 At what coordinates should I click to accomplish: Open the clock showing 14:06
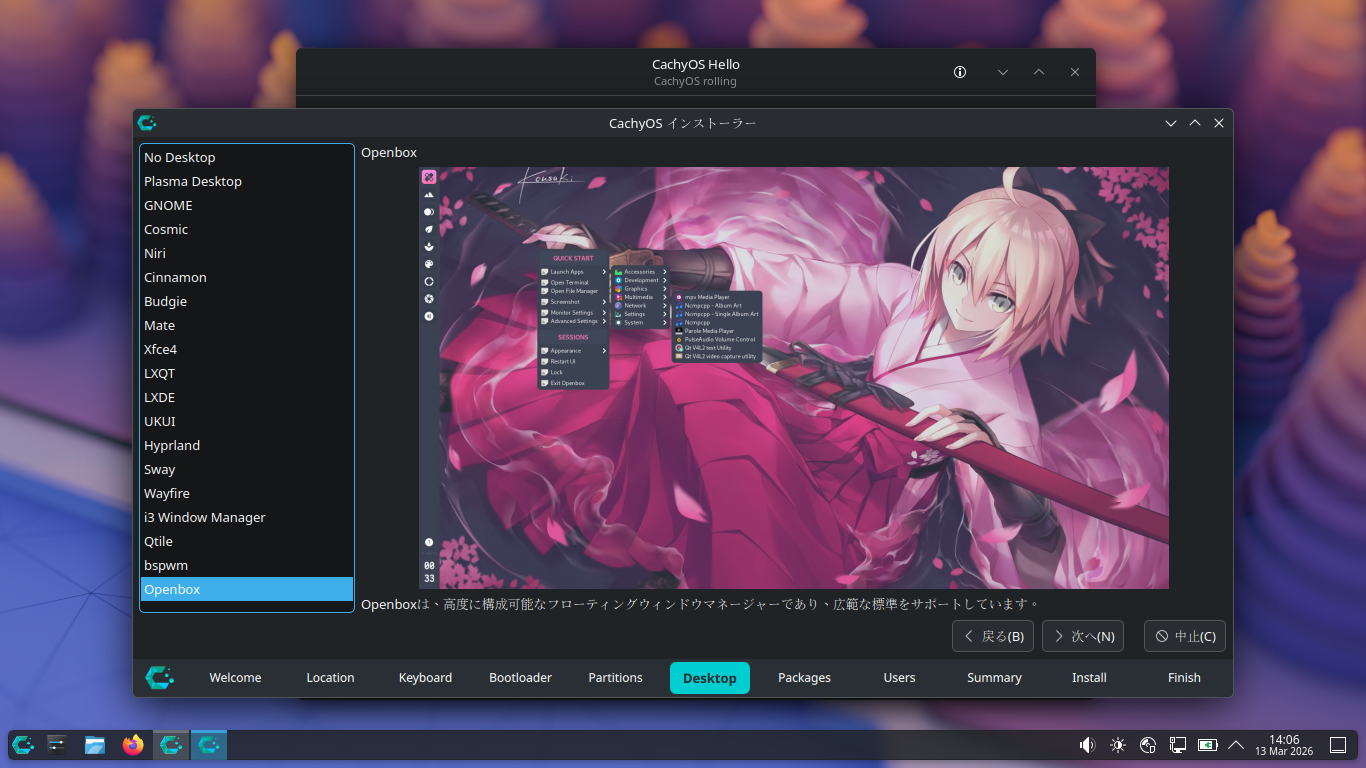(1283, 745)
